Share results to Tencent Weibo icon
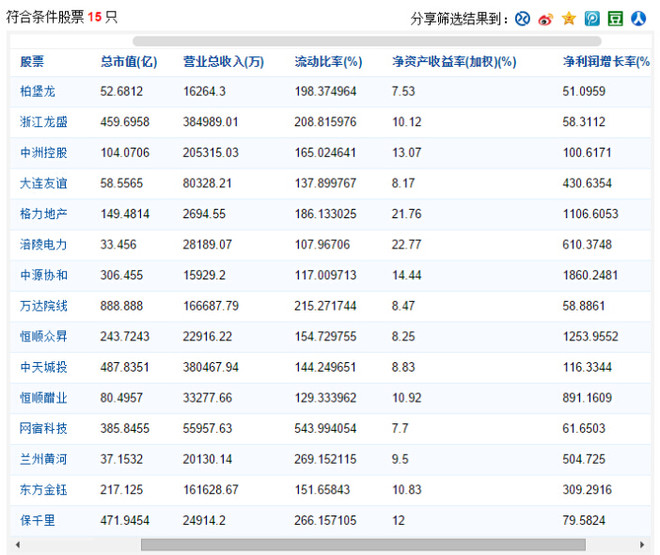660x555 pixels. point(592,19)
